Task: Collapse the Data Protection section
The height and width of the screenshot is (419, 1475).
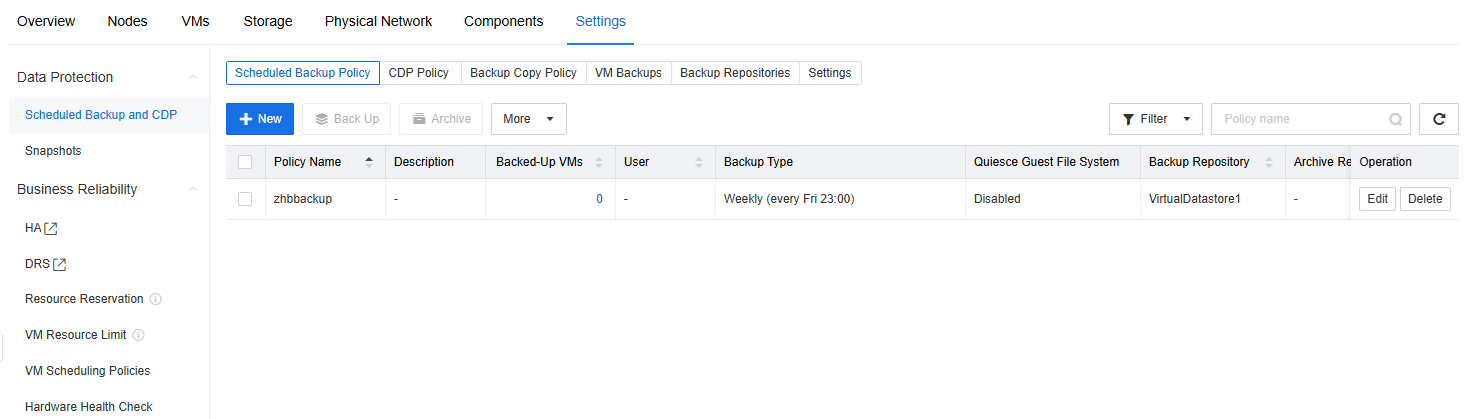Action: (x=193, y=77)
